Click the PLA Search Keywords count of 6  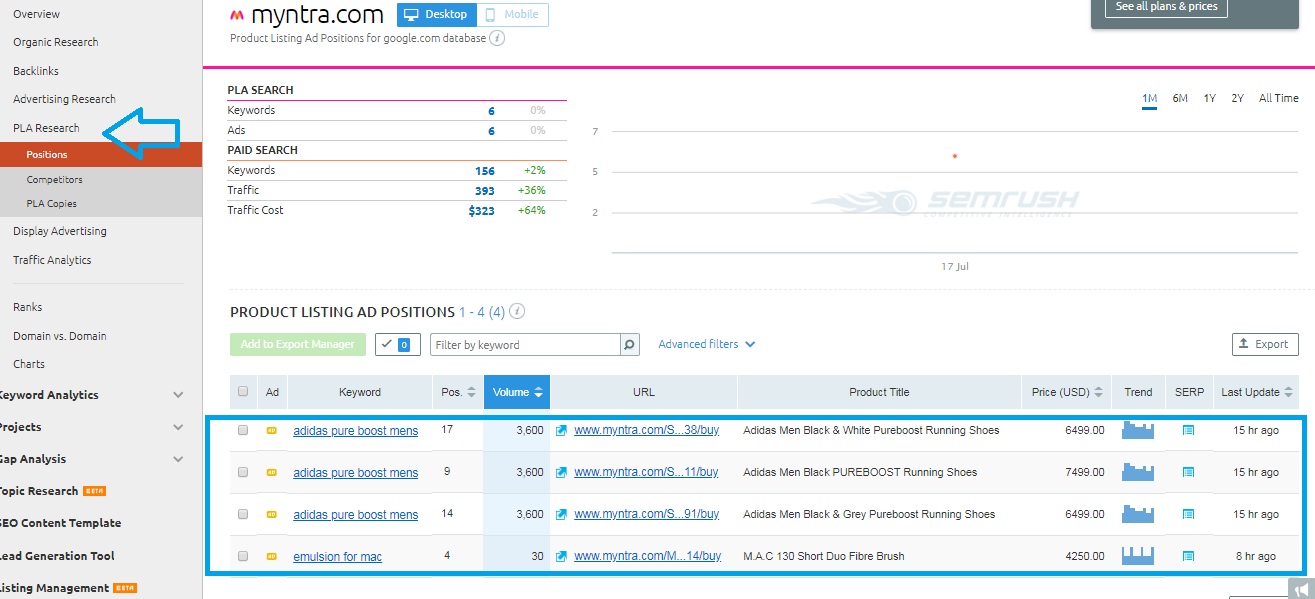coord(491,111)
